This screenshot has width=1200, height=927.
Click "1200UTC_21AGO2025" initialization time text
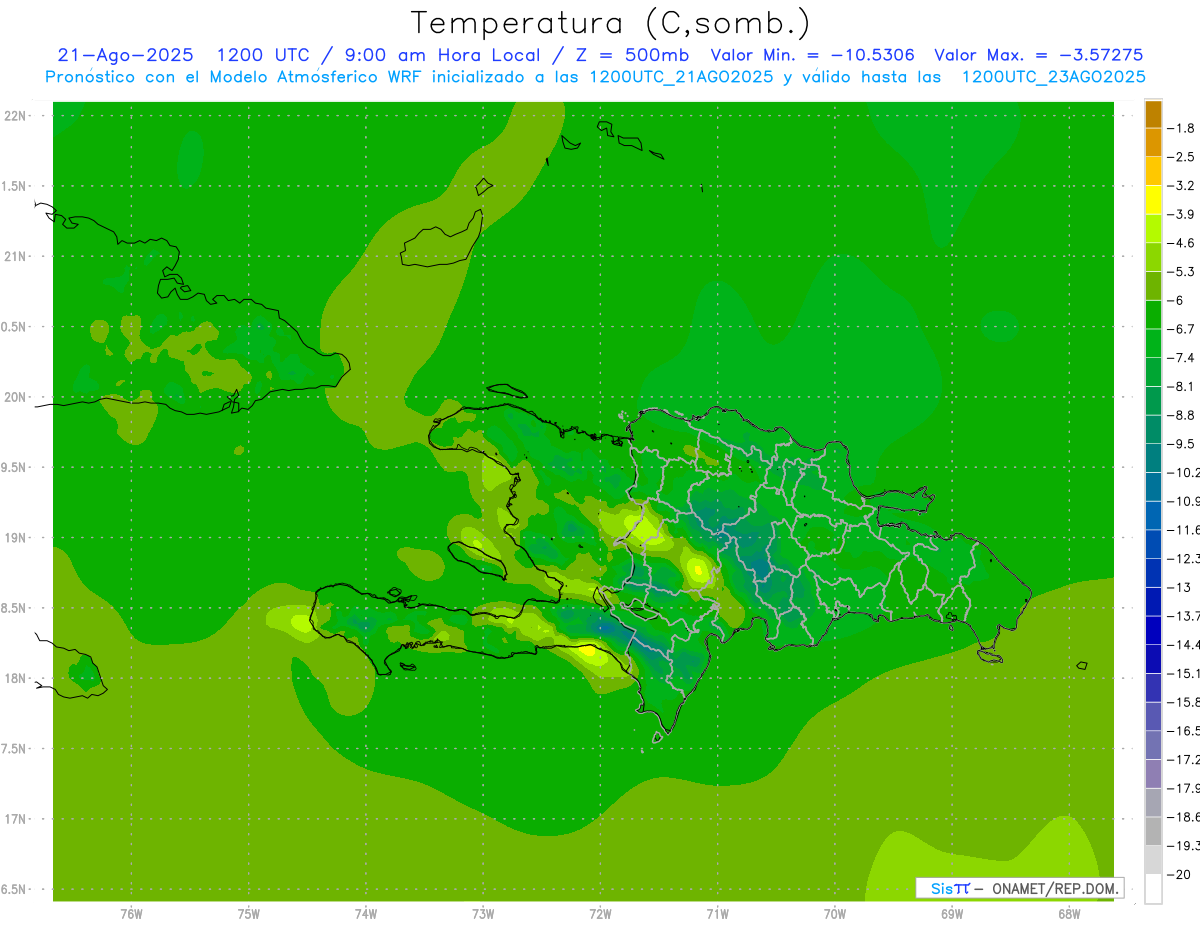[680, 77]
